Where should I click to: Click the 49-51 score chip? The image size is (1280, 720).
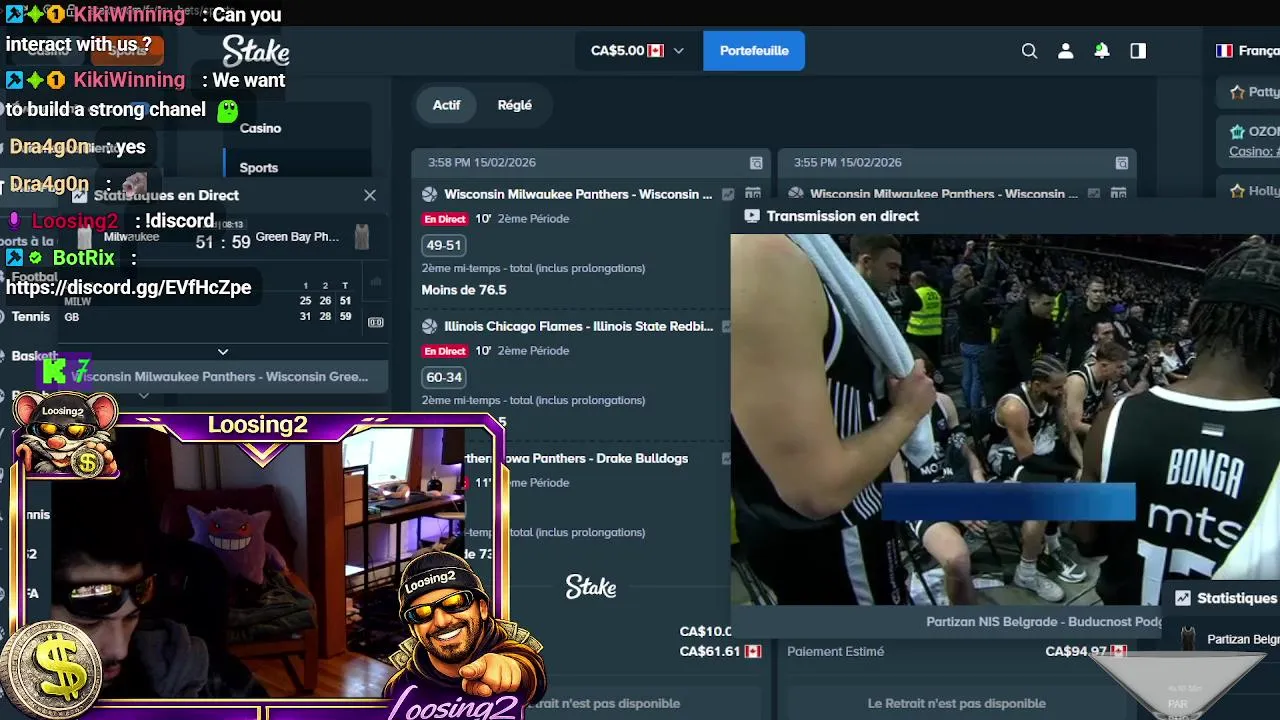point(444,245)
